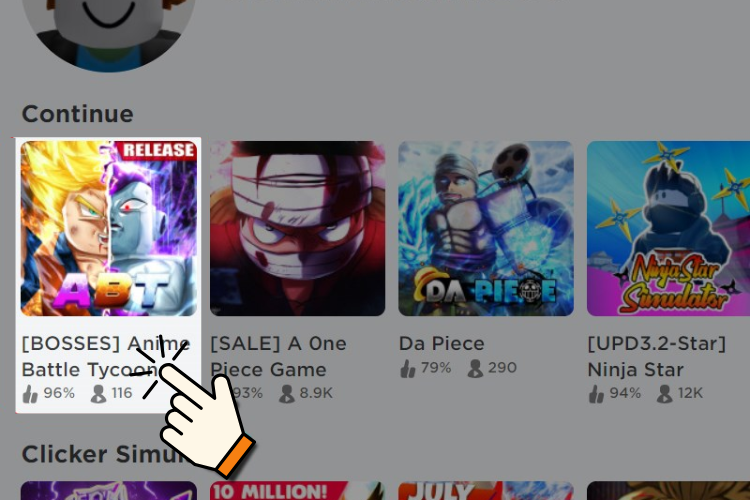Click the 'Clicker Simulator' section heading

click(x=105, y=454)
